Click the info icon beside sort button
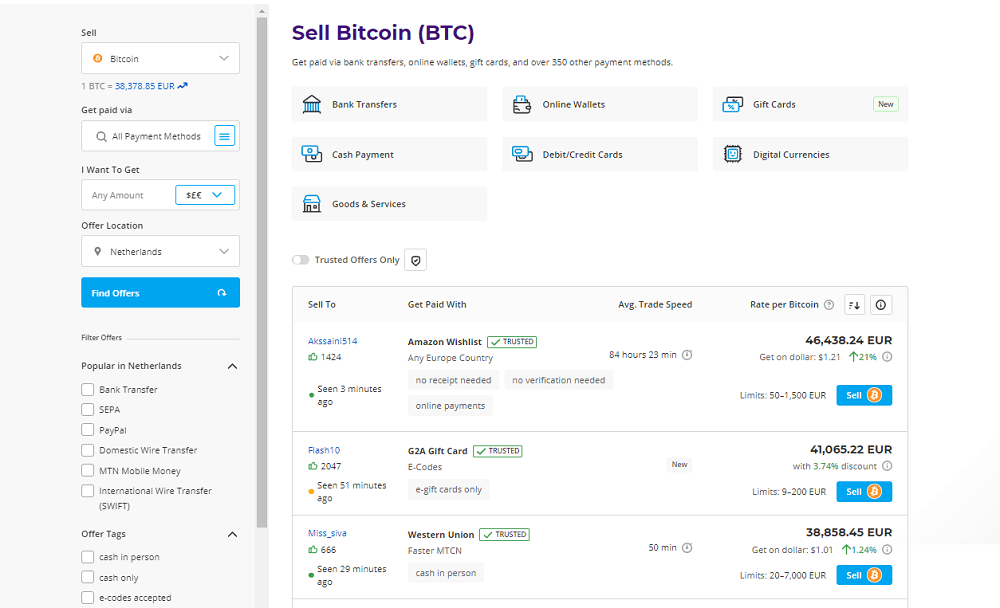The height and width of the screenshot is (608, 1000). (x=881, y=305)
